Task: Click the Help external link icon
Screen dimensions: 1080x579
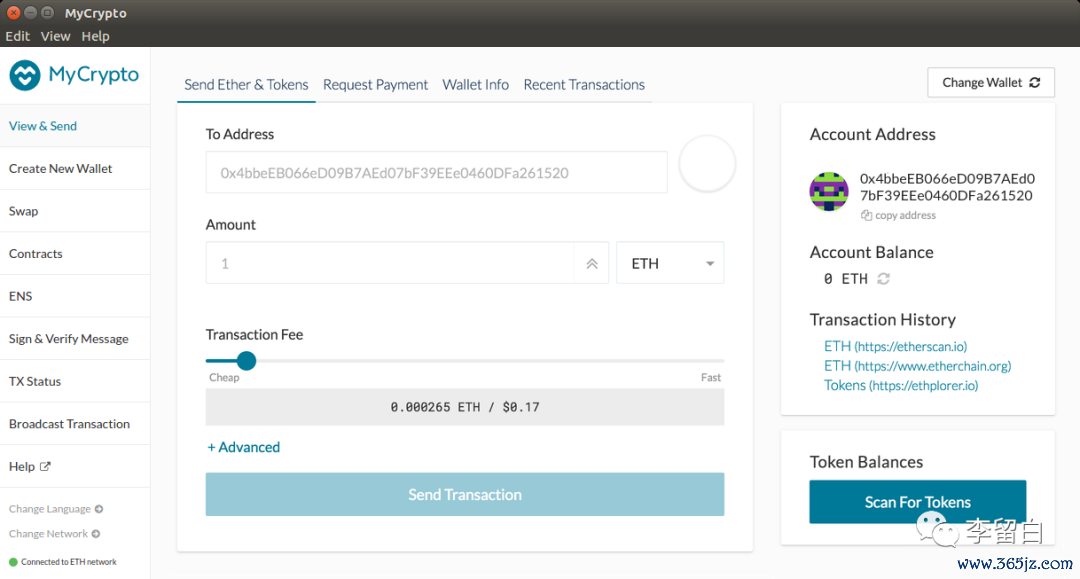Action: (45, 467)
